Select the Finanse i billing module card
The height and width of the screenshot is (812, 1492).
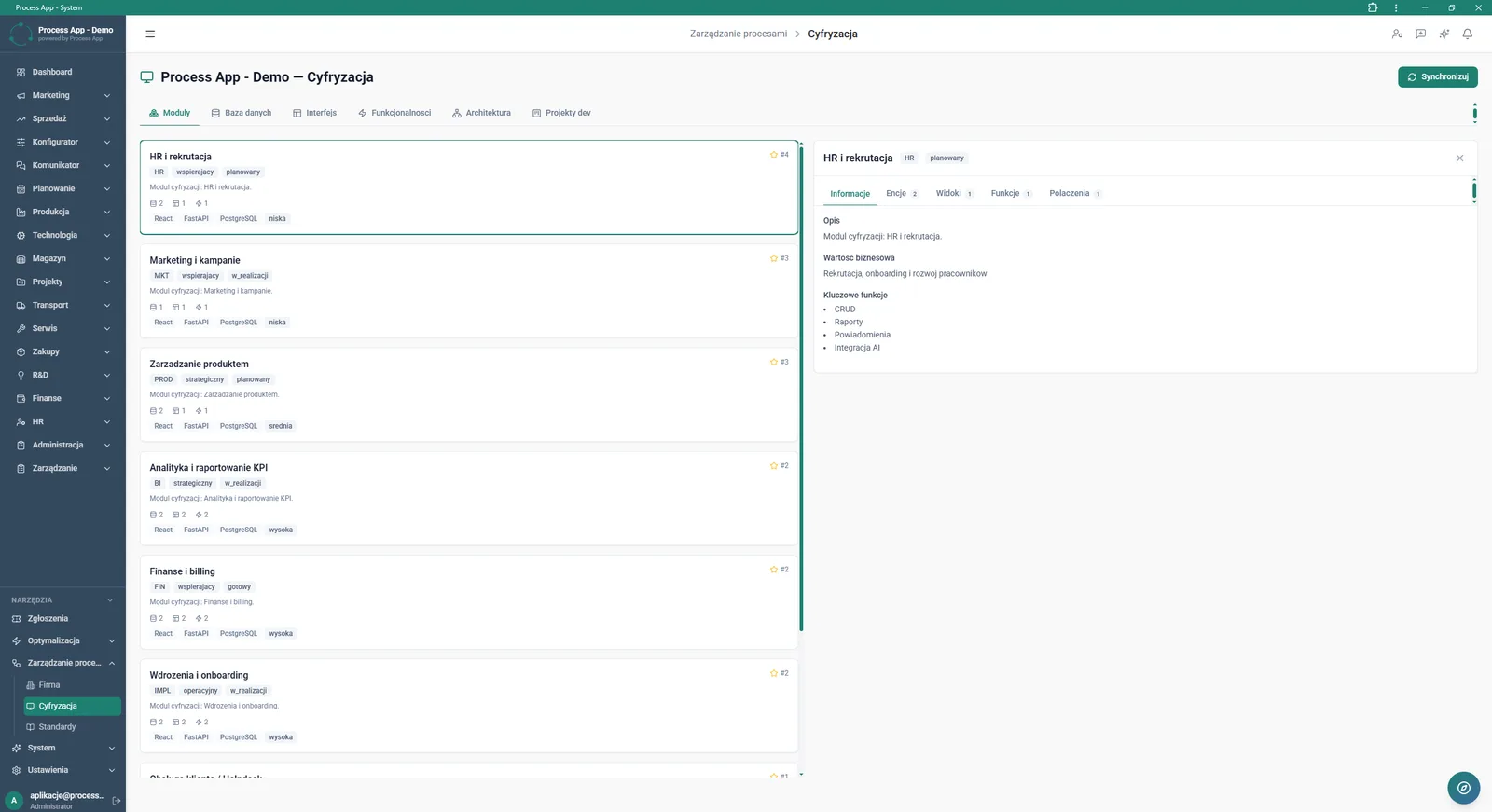pos(469,602)
